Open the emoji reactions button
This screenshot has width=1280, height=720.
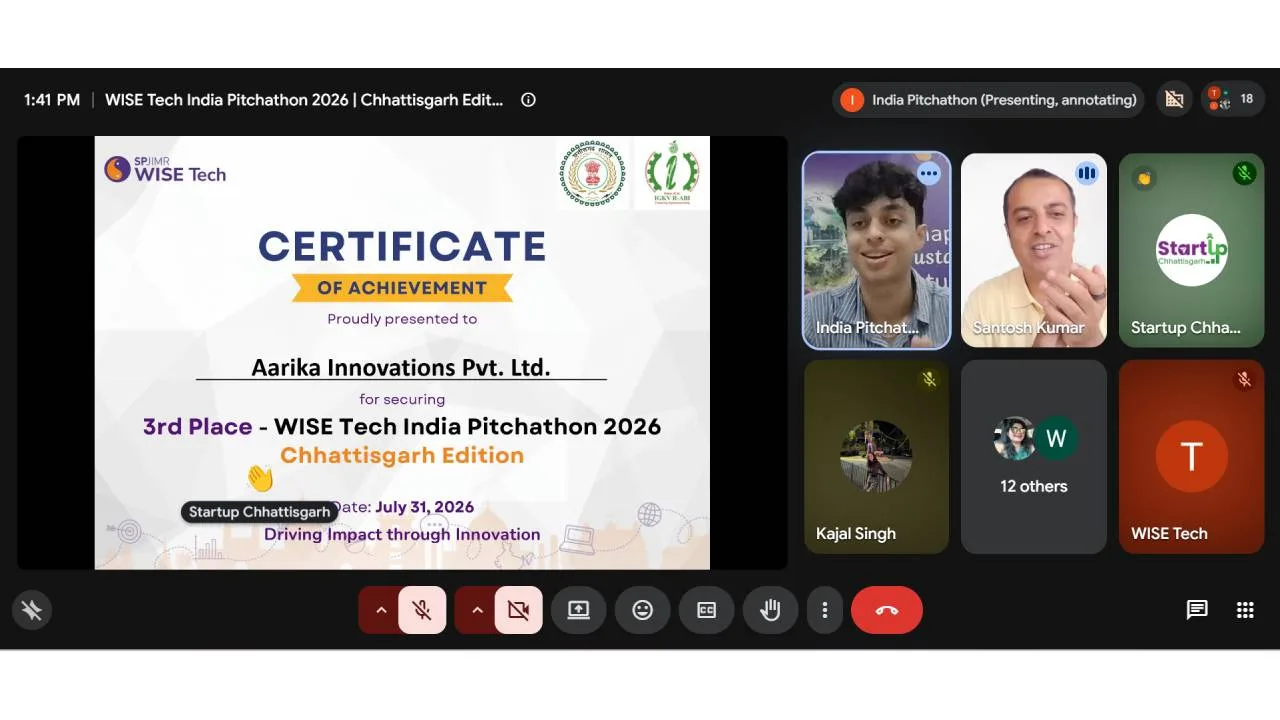pos(643,610)
